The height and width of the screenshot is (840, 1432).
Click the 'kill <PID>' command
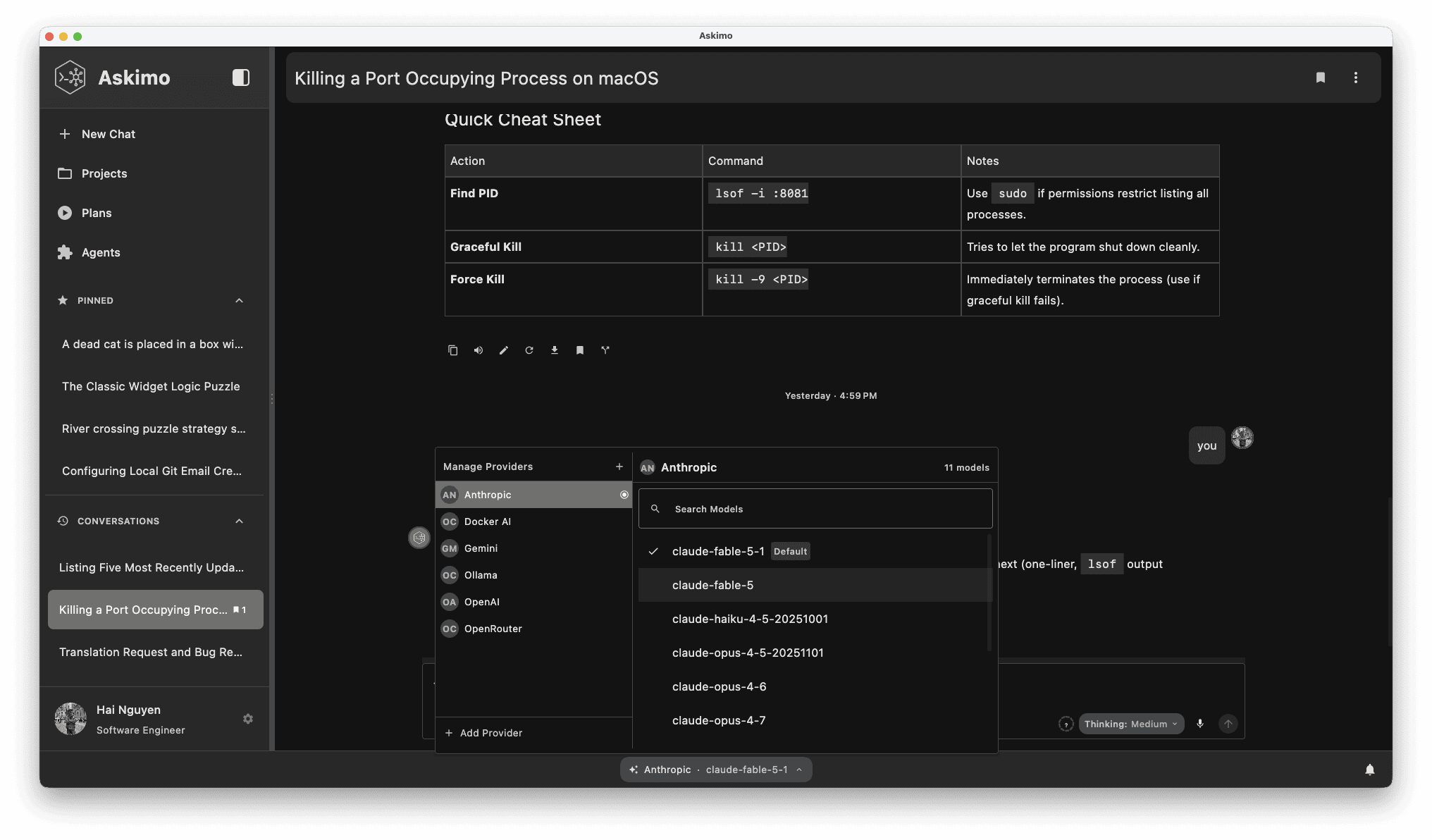[x=748, y=247]
